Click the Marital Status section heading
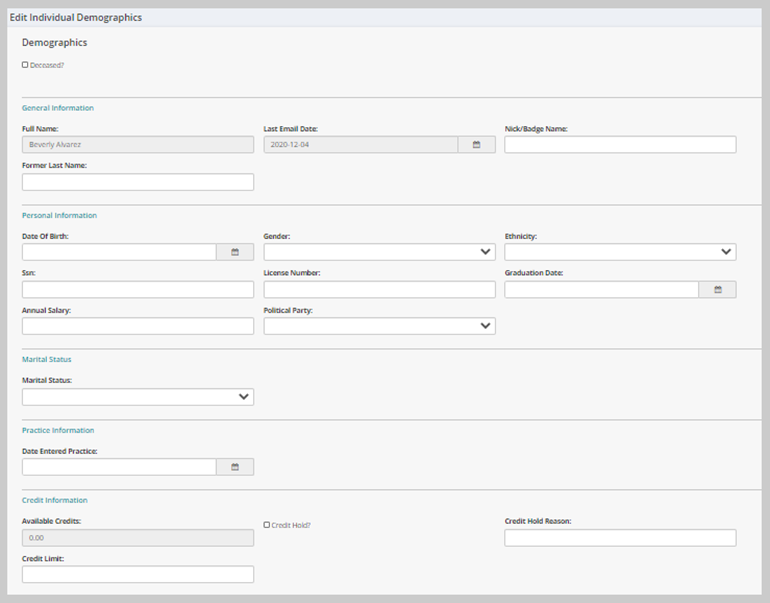This screenshot has height=603, width=770. tap(47, 359)
